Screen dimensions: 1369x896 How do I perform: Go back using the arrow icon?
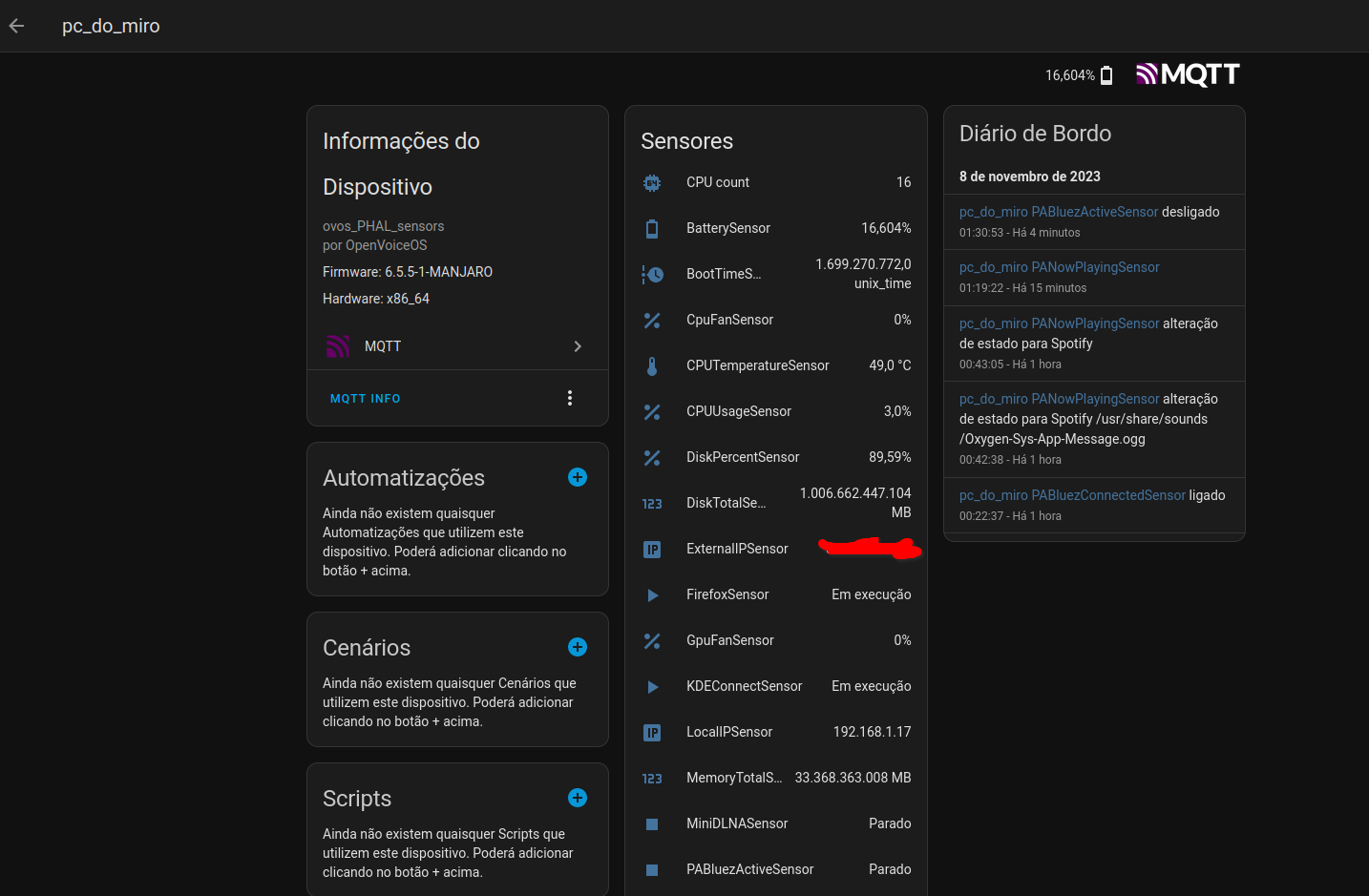click(16, 26)
